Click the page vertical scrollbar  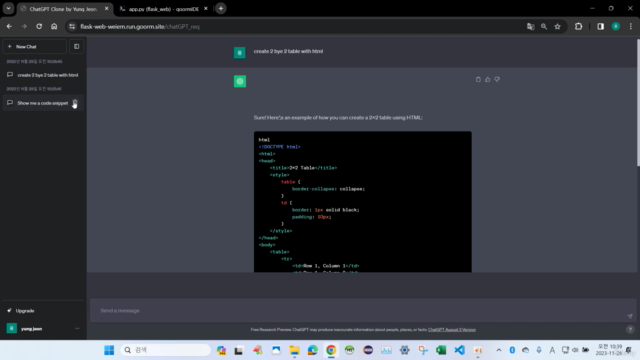[638, 102]
